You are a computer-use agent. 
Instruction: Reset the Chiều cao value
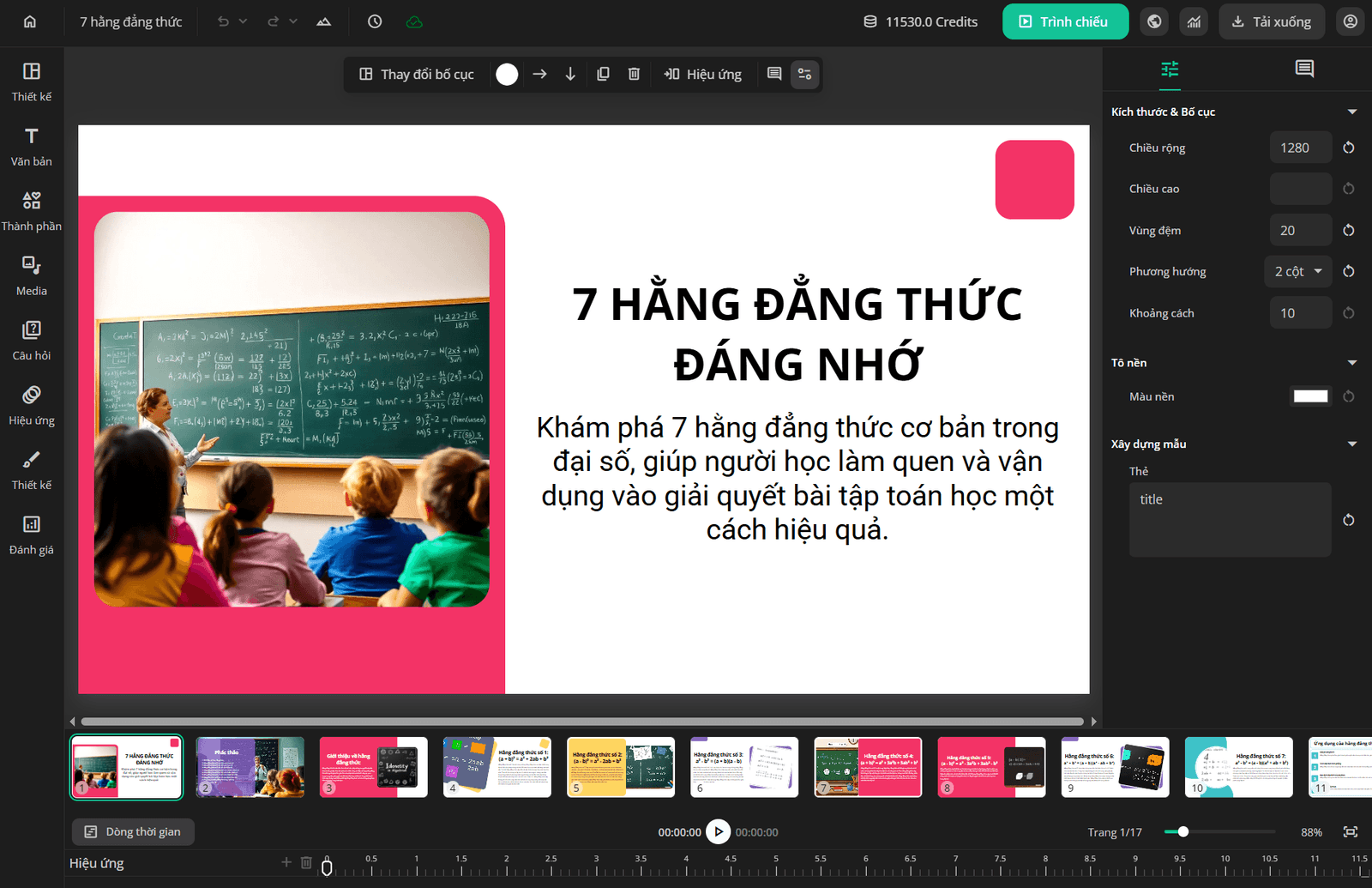(1349, 189)
